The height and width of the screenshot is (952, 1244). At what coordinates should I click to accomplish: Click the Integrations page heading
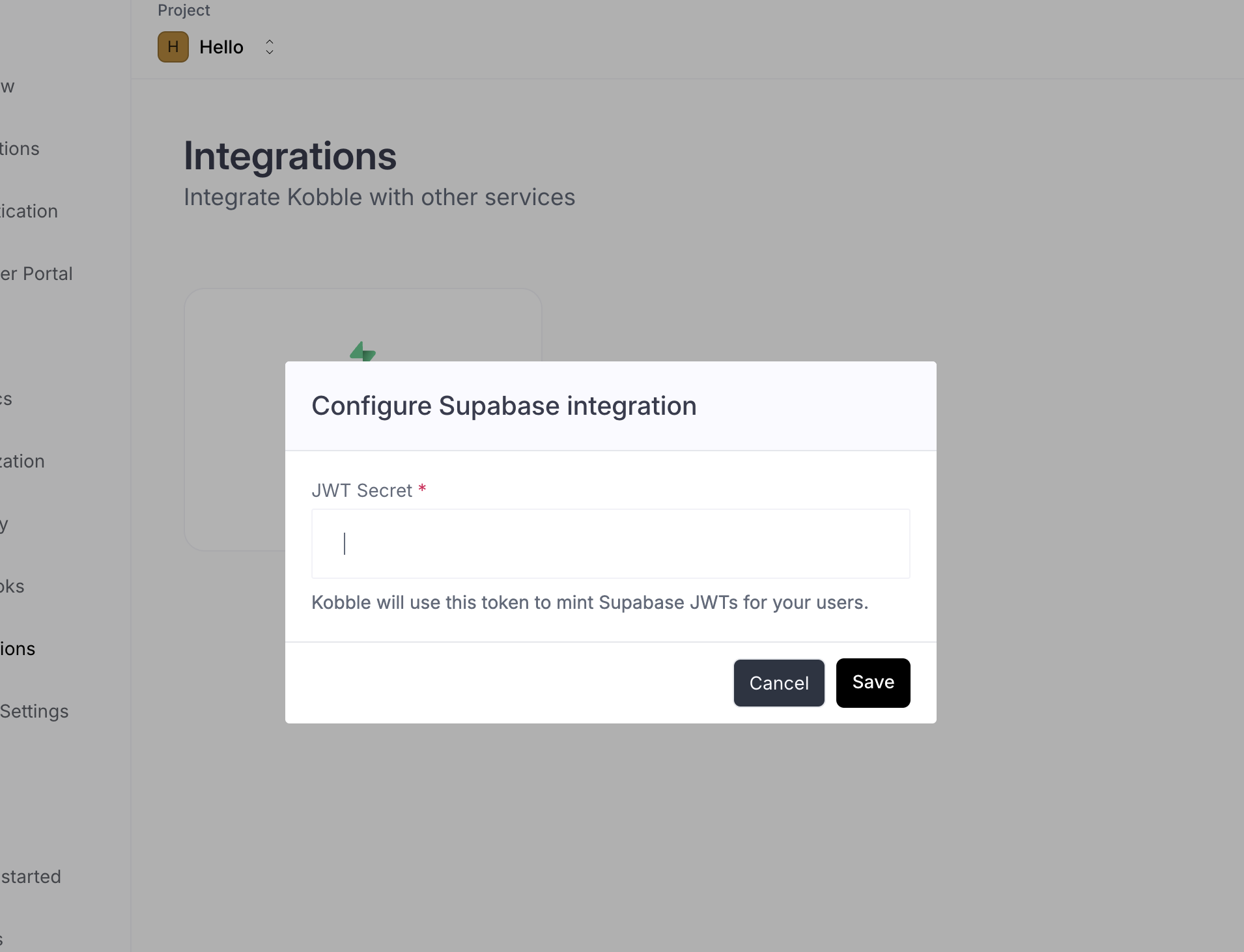pos(289,156)
